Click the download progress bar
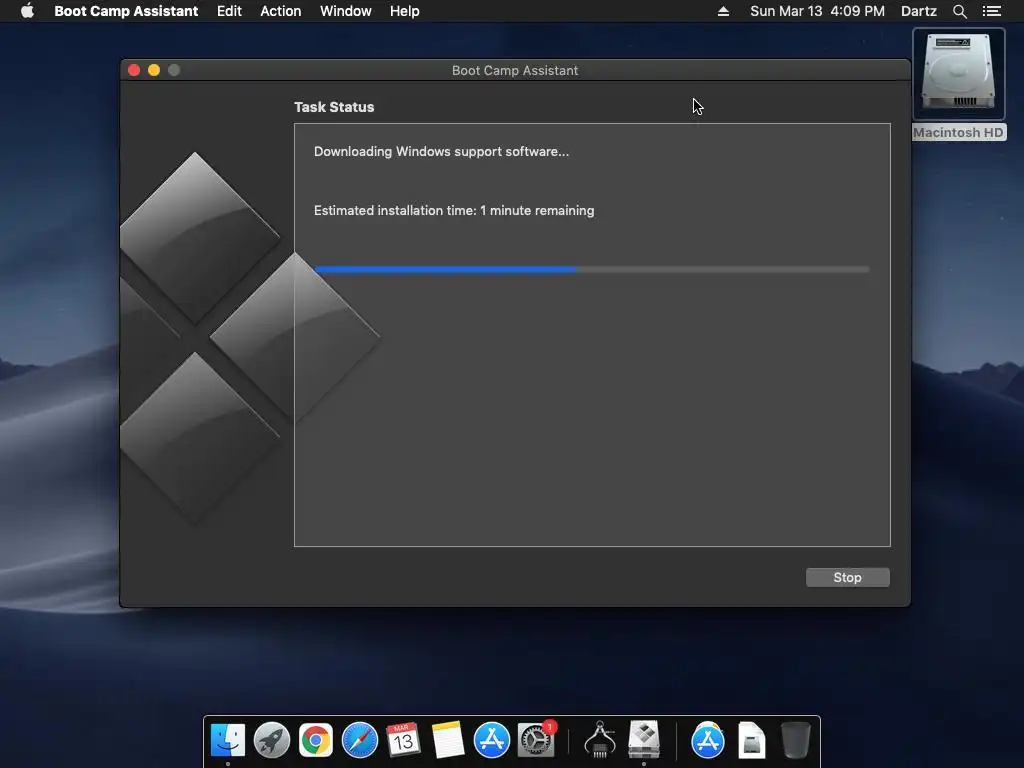1024x768 pixels. tap(592, 269)
